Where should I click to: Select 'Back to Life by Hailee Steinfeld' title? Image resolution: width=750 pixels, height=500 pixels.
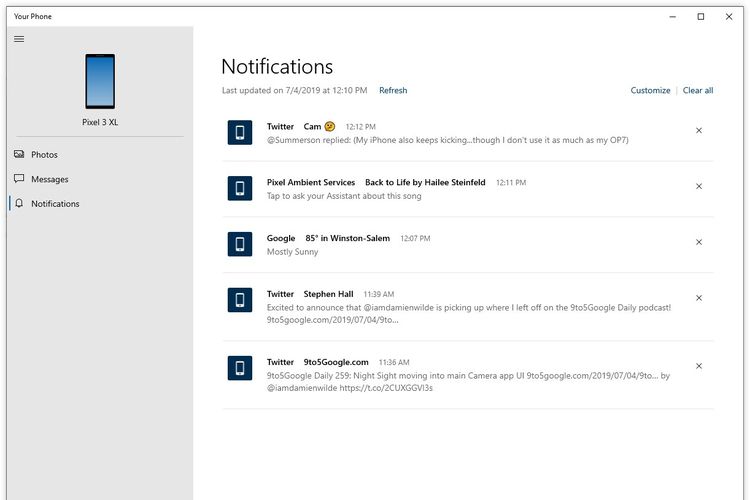[x=425, y=182]
